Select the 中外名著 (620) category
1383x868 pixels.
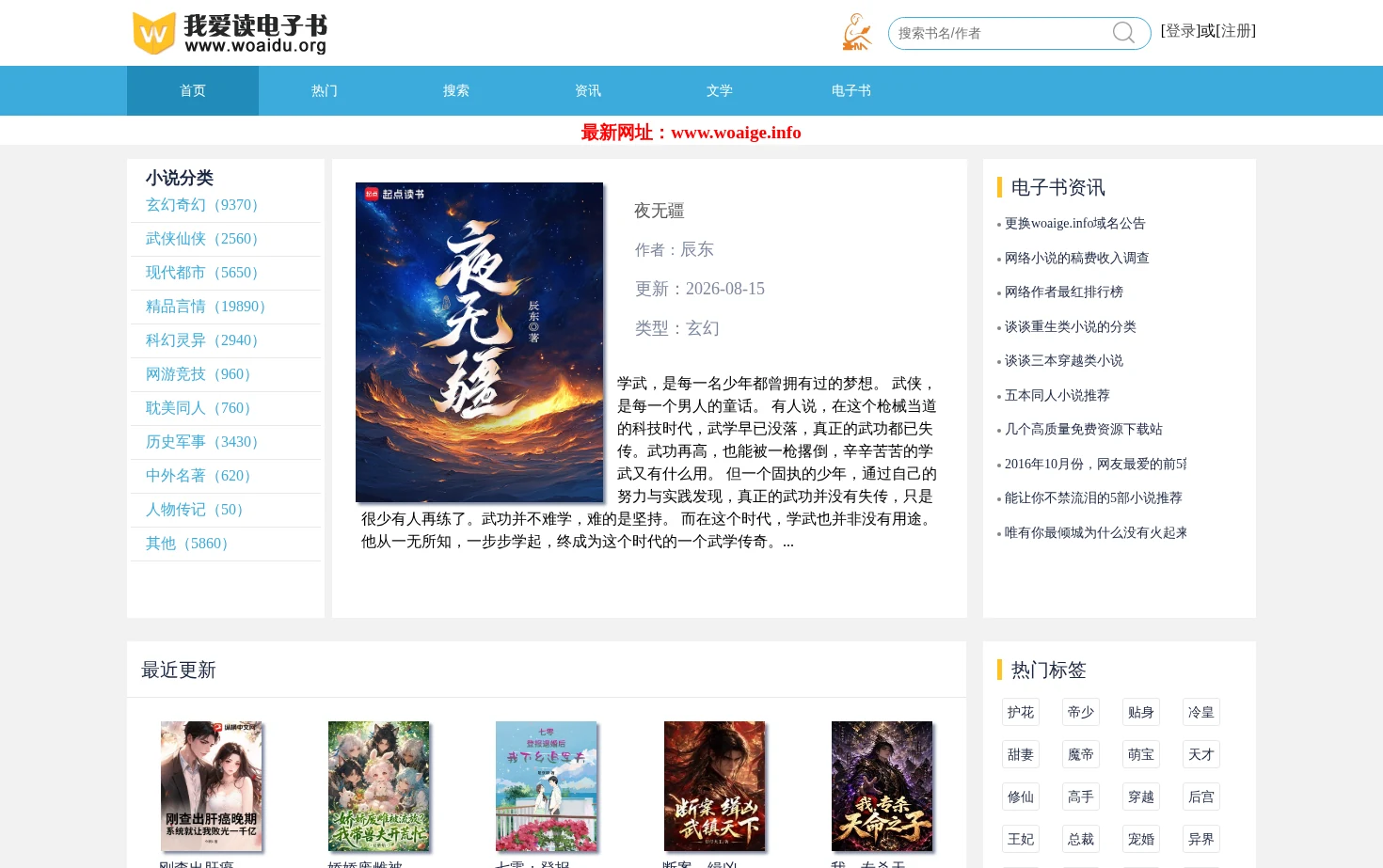(x=201, y=476)
